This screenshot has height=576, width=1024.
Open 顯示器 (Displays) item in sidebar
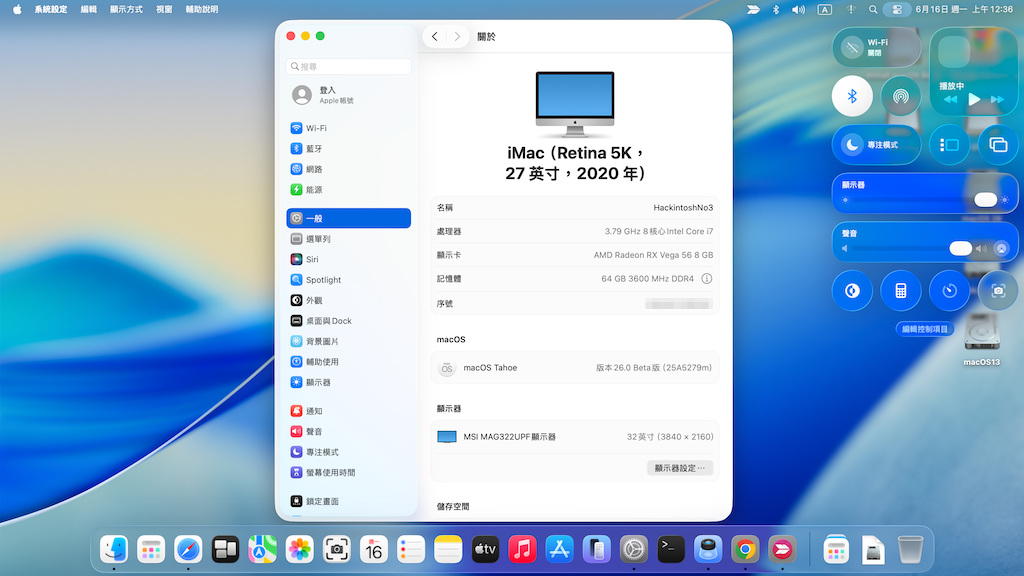(x=348, y=382)
